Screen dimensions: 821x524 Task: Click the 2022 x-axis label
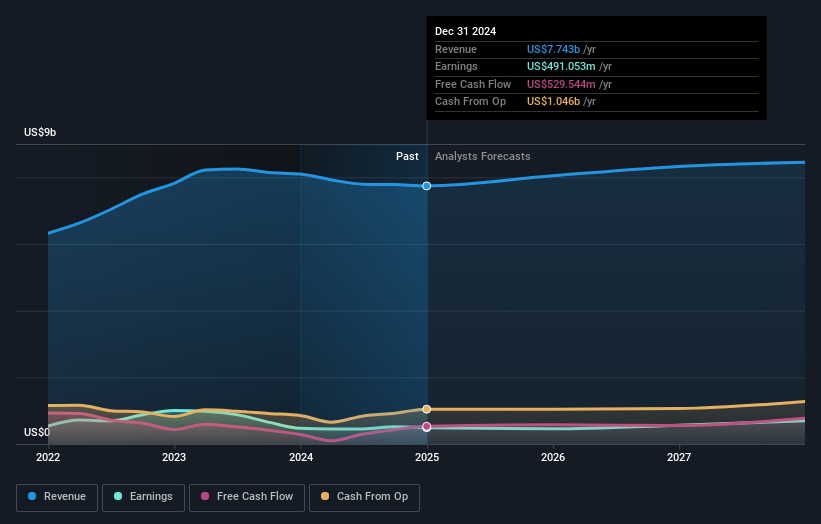48,457
